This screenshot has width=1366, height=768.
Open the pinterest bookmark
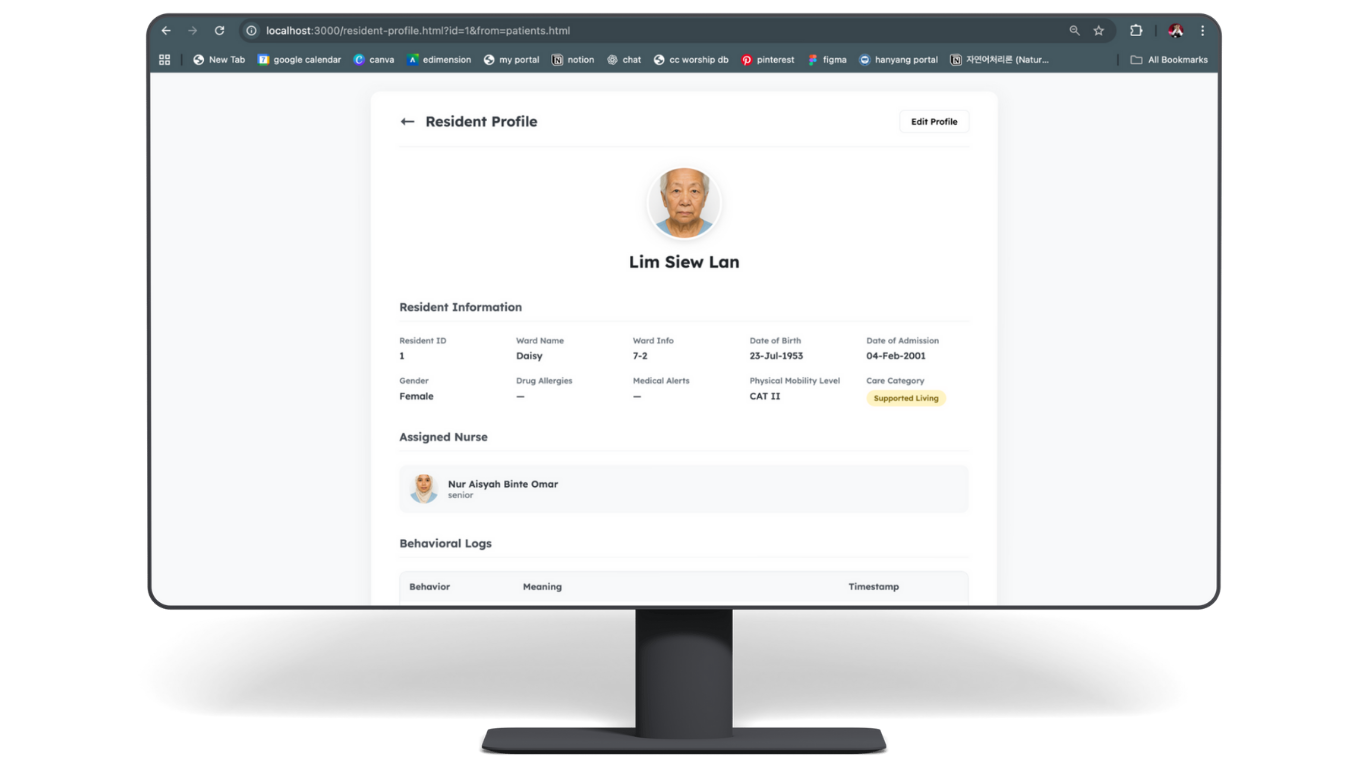coord(767,60)
